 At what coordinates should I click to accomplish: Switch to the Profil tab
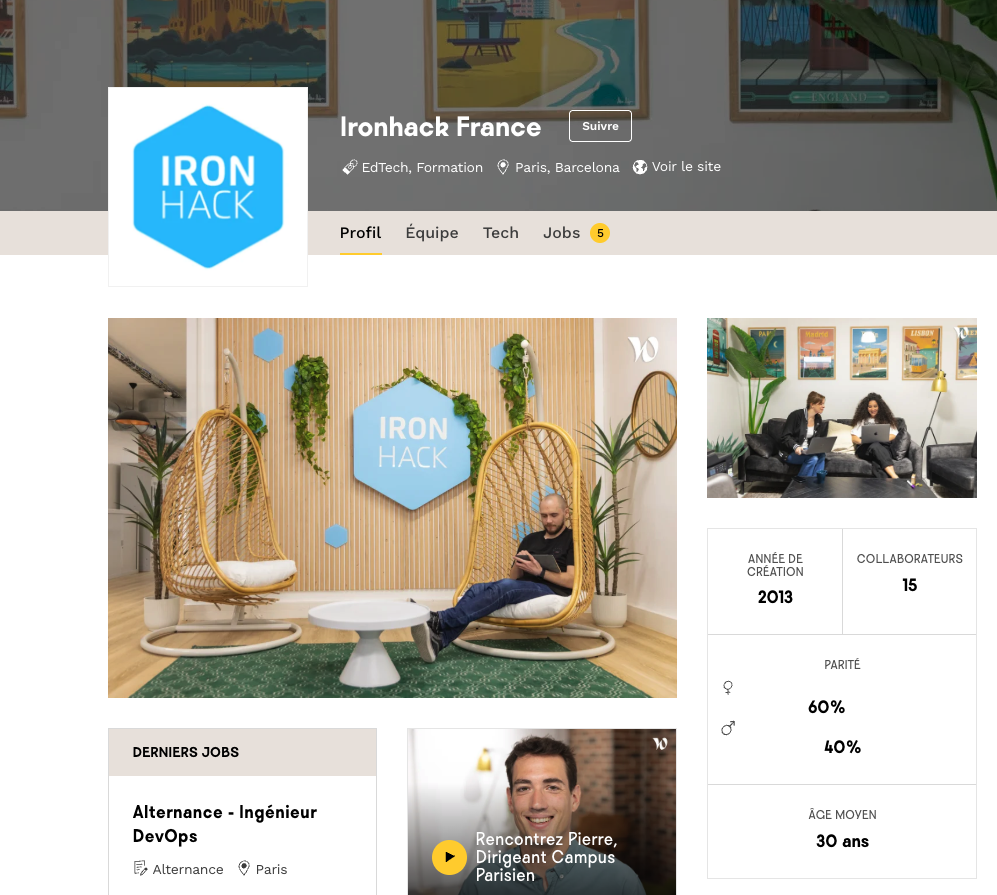tap(361, 233)
